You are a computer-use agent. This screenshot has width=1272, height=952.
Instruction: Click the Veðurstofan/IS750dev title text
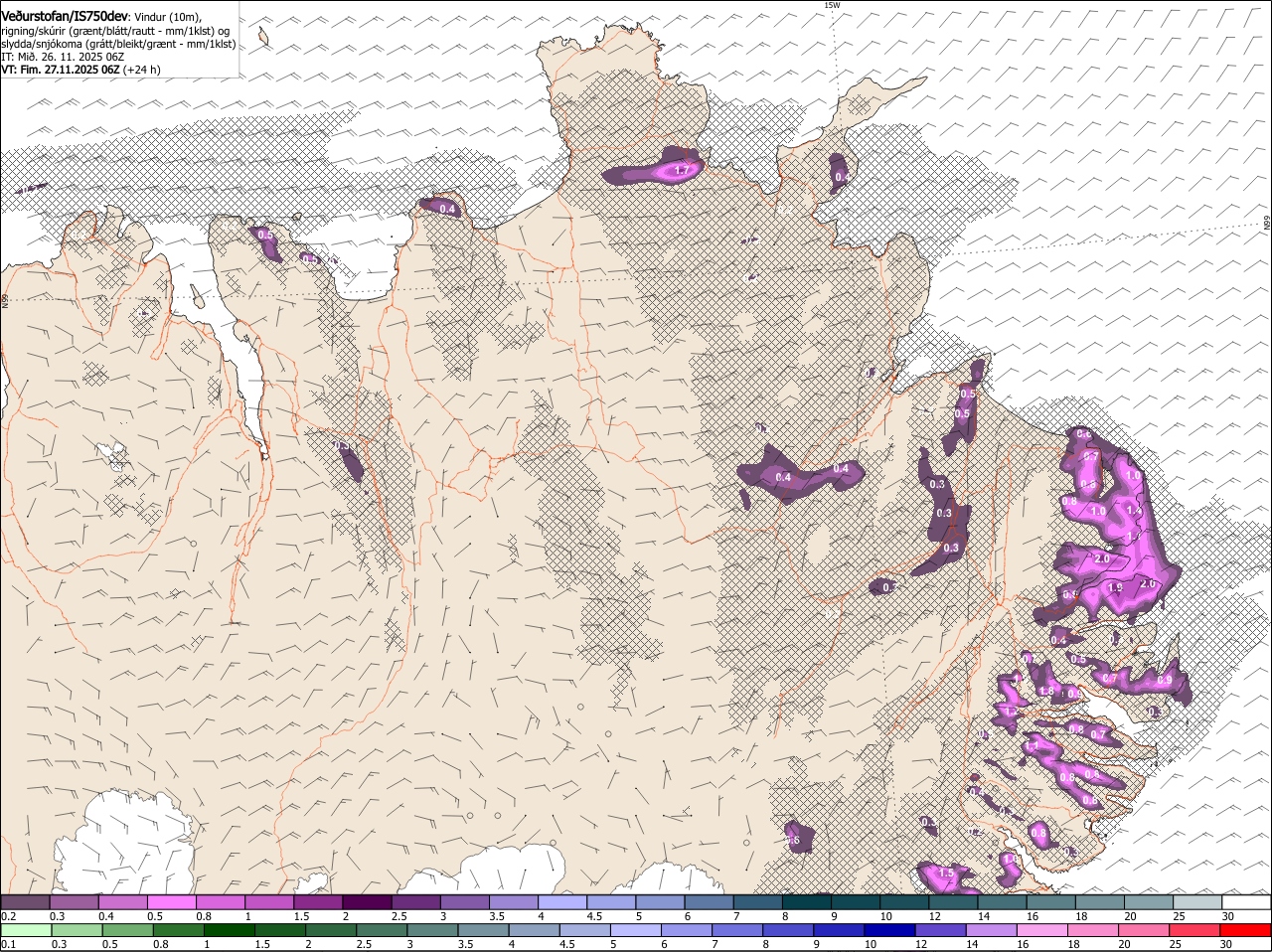65,16
